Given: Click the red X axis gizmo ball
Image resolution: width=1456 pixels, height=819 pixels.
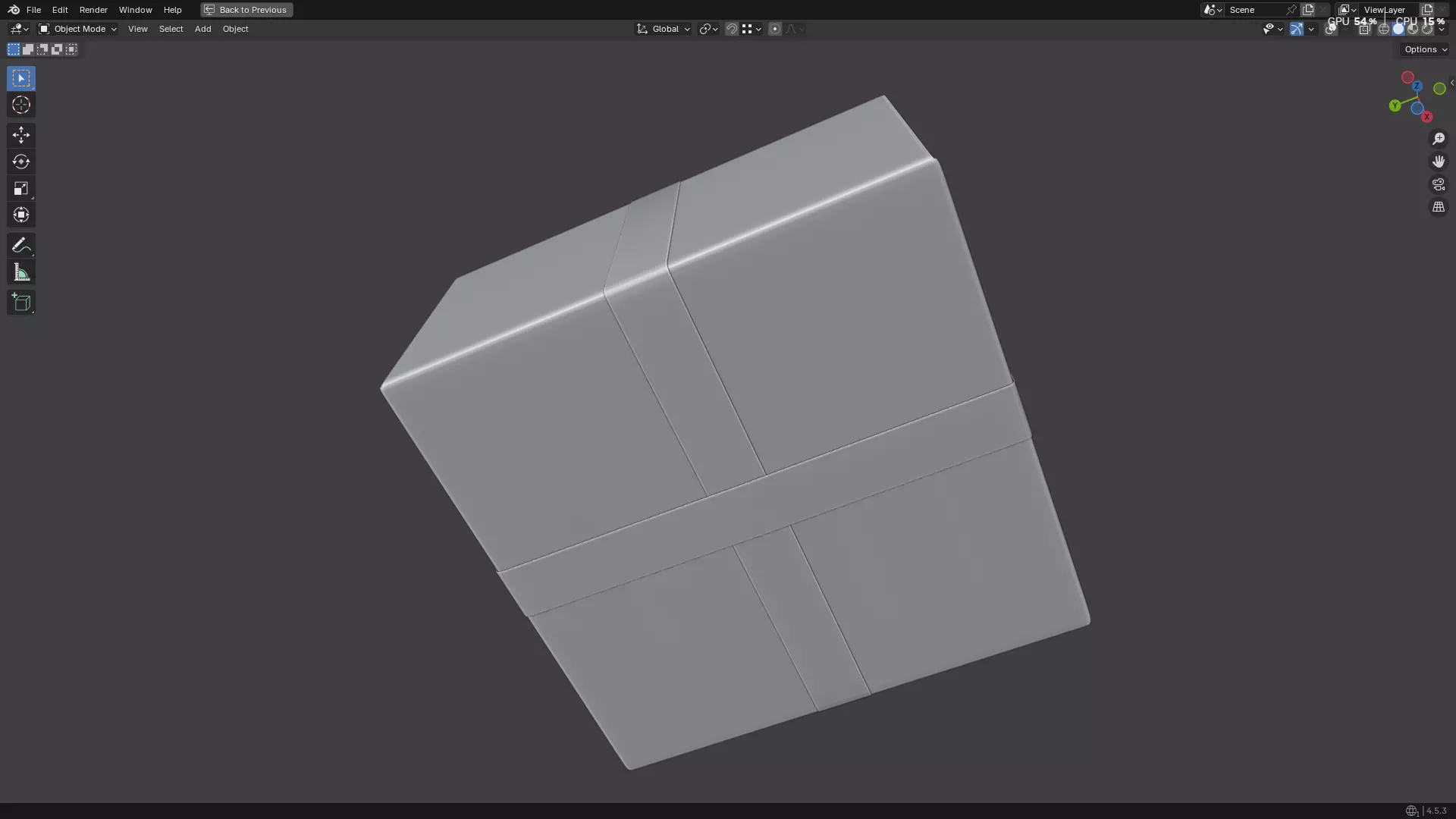Looking at the screenshot, I should coord(1426,117).
